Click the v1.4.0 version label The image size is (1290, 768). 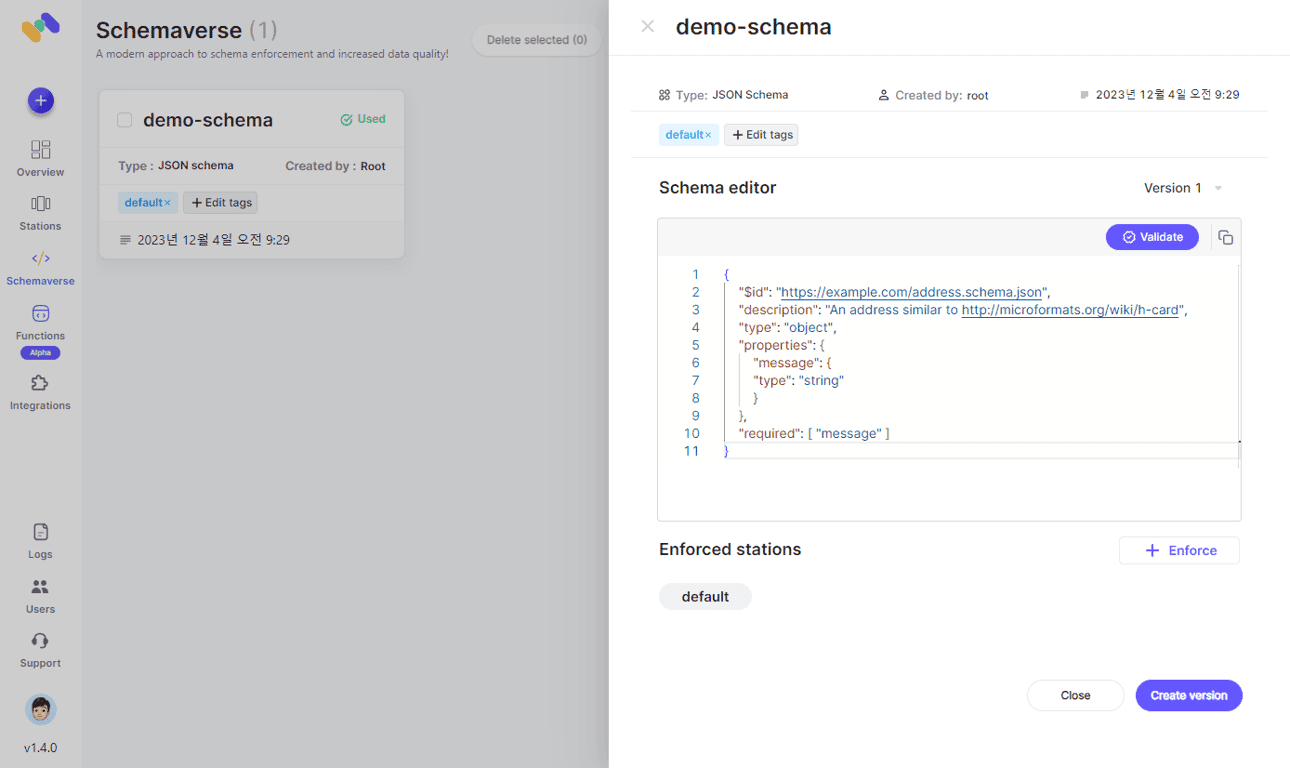click(40, 747)
